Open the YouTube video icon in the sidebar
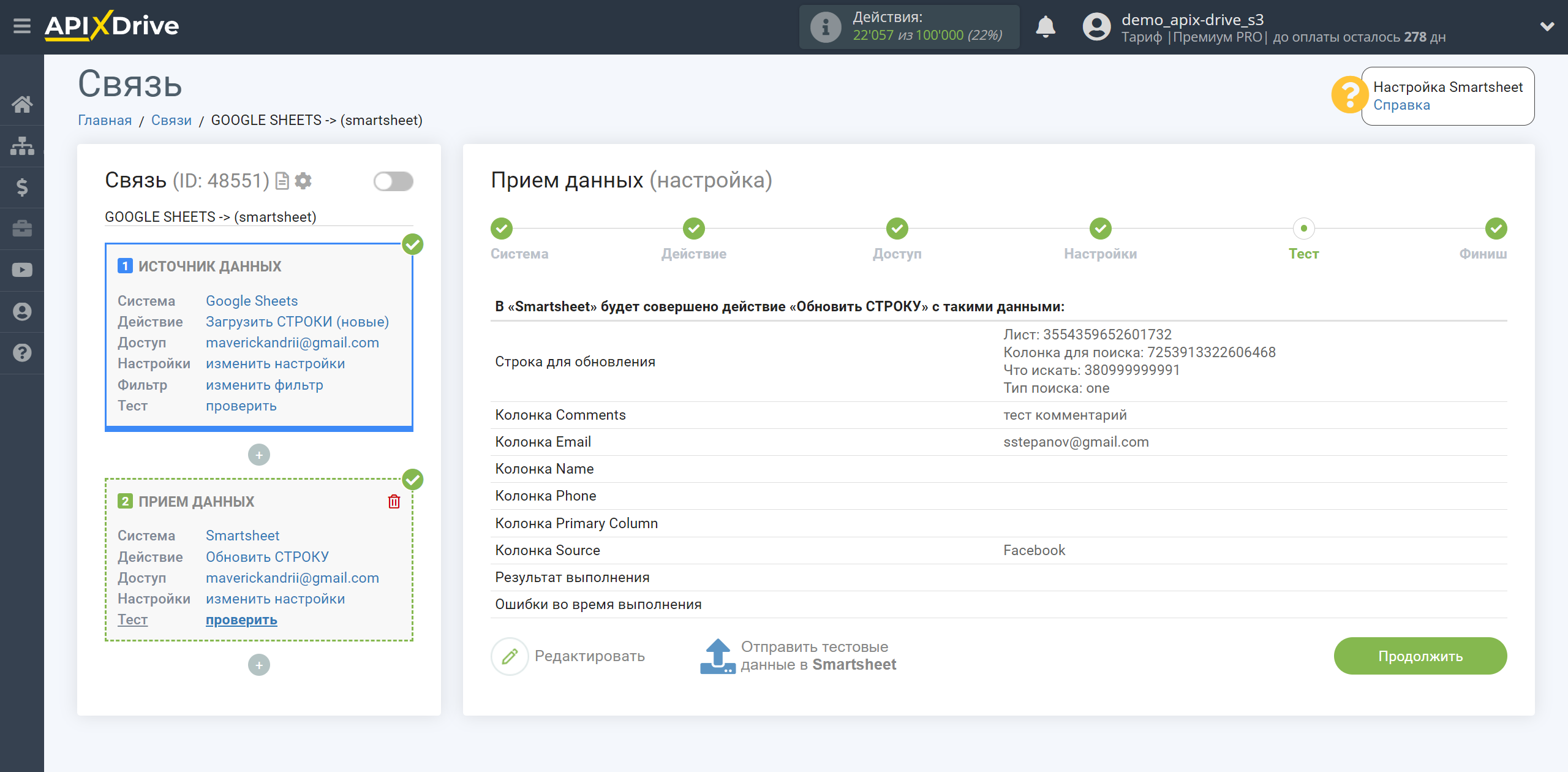The image size is (1568, 772). [22, 270]
